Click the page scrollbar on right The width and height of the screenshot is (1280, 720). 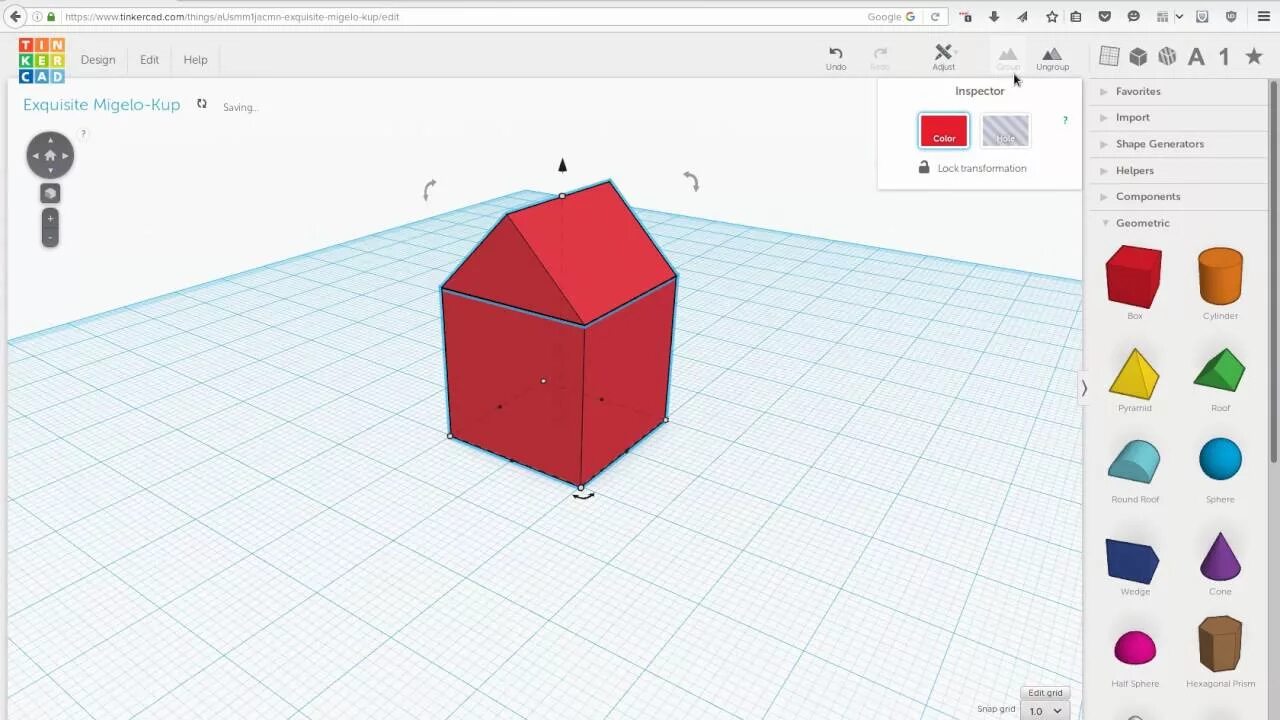[1274, 270]
